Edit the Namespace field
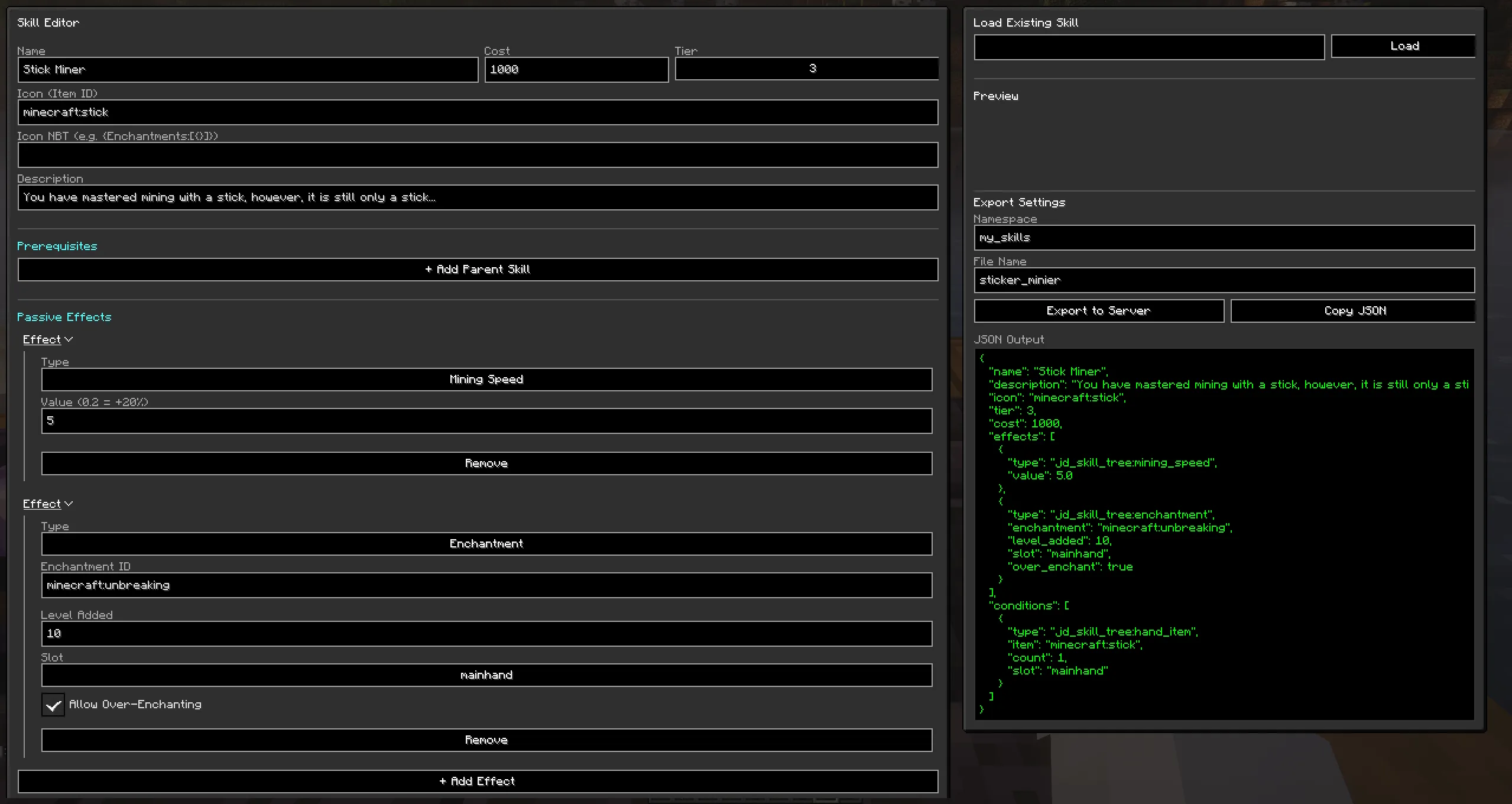The height and width of the screenshot is (804, 1512). [x=1224, y=238]
